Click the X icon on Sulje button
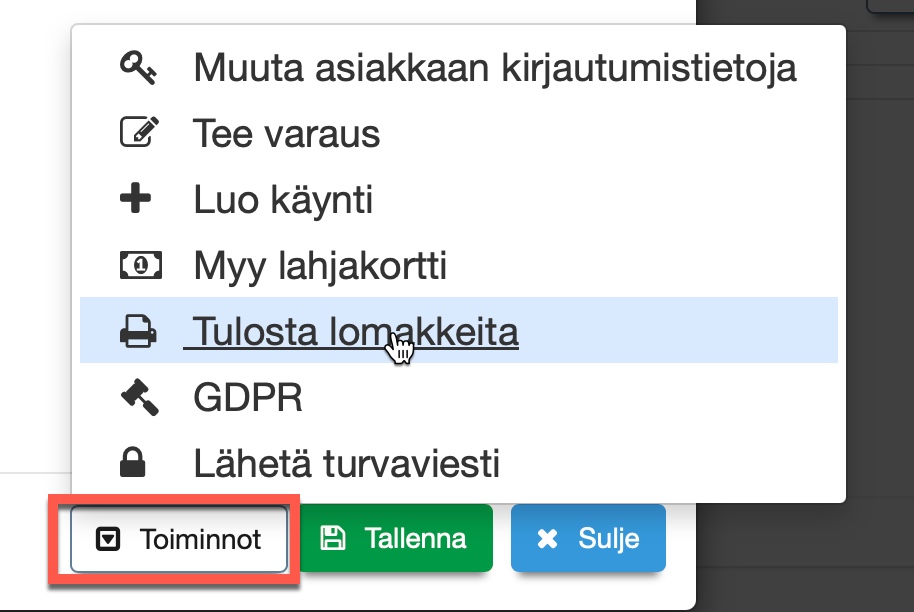Viewport: 914px width, 612px height. (x=547, y=539)
